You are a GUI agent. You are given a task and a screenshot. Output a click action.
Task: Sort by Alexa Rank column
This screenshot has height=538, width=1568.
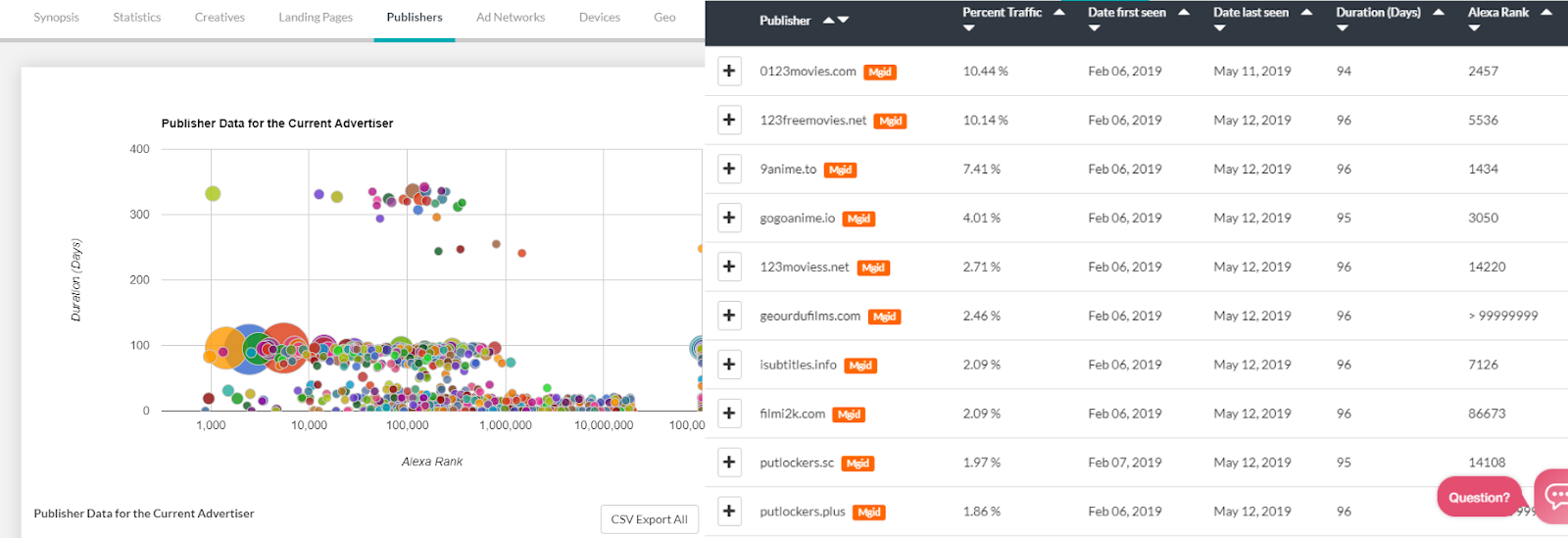[1509, 20]
